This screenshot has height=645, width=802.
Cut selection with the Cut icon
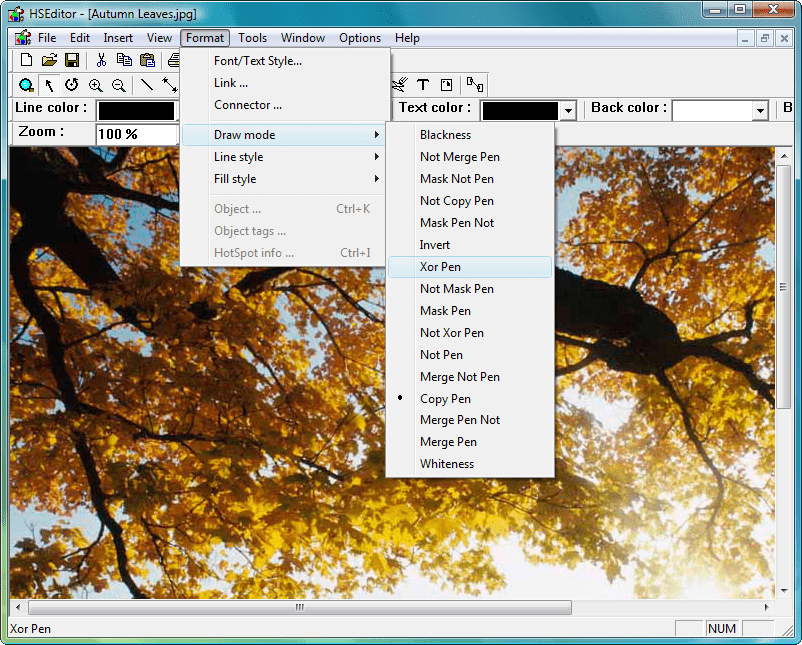[101, 60]
